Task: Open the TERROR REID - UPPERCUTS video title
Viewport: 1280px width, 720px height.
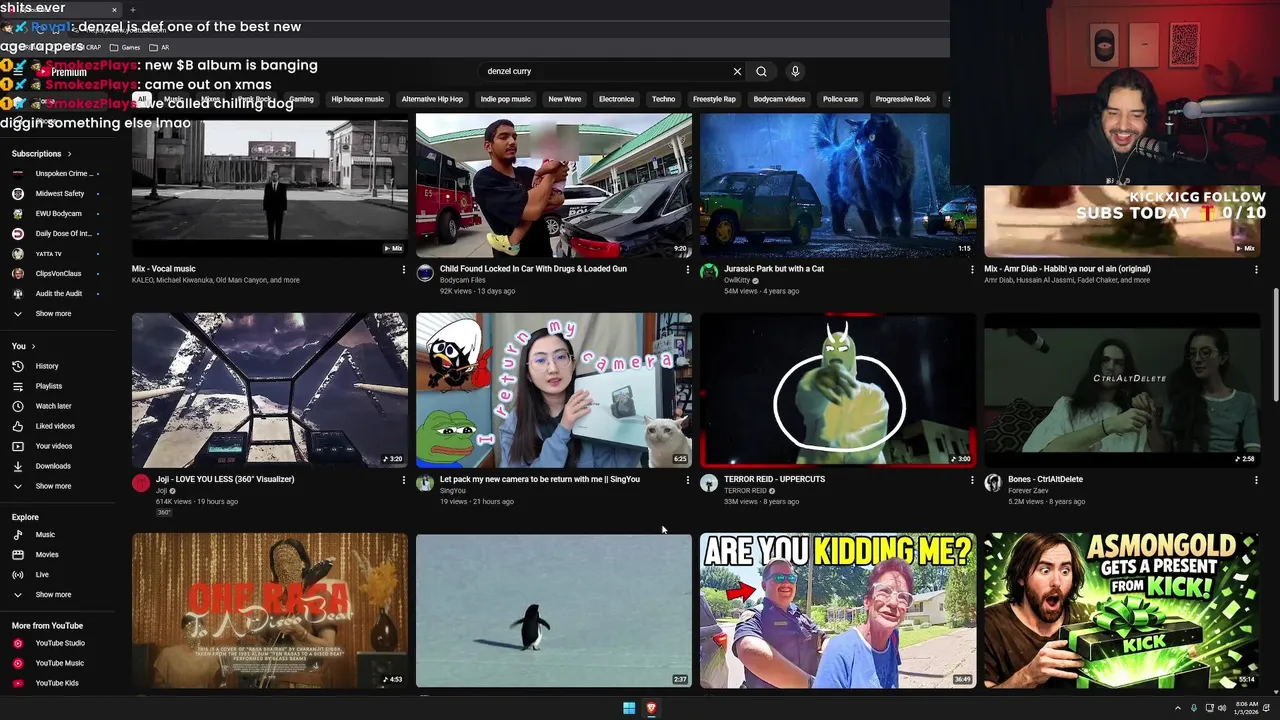Action: click(x=774, y=479)
